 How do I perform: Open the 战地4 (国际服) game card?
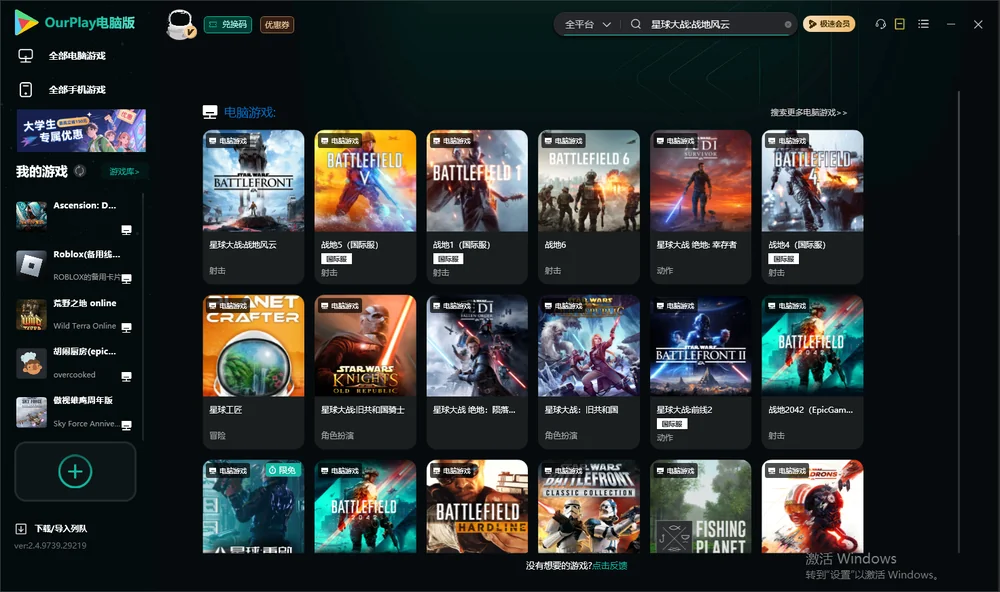(812, 207)
